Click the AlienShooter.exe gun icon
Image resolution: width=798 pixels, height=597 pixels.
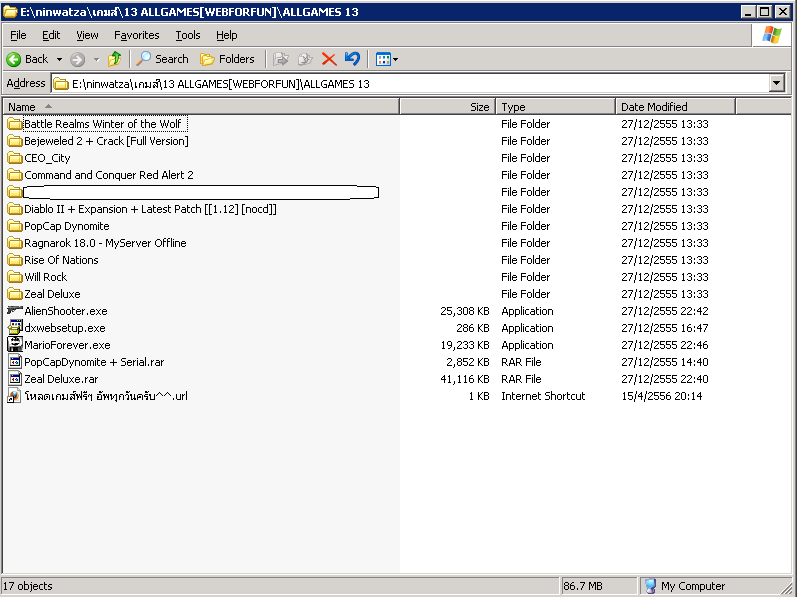pos(15,310)
